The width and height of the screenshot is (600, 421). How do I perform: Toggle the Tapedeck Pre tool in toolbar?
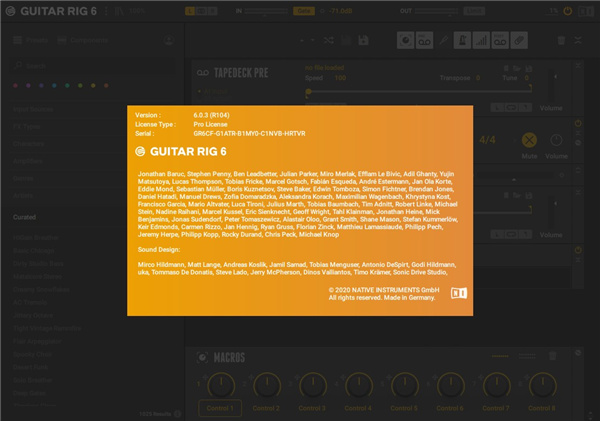pyautogui.click(x=424, y=40)
